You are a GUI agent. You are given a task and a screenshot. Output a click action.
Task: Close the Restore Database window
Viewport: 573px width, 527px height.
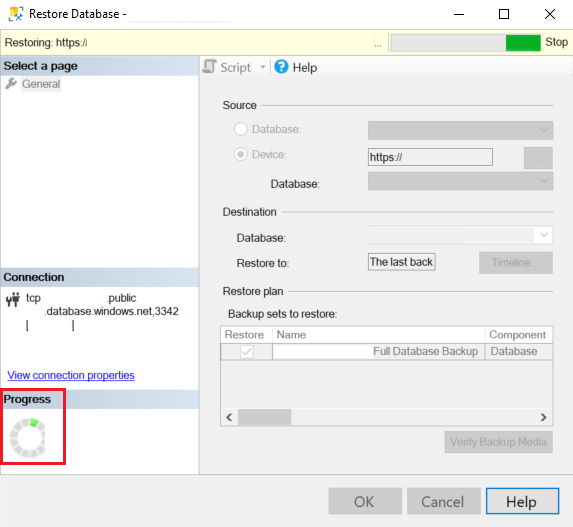pyautogui.click(x=550, y=14)
